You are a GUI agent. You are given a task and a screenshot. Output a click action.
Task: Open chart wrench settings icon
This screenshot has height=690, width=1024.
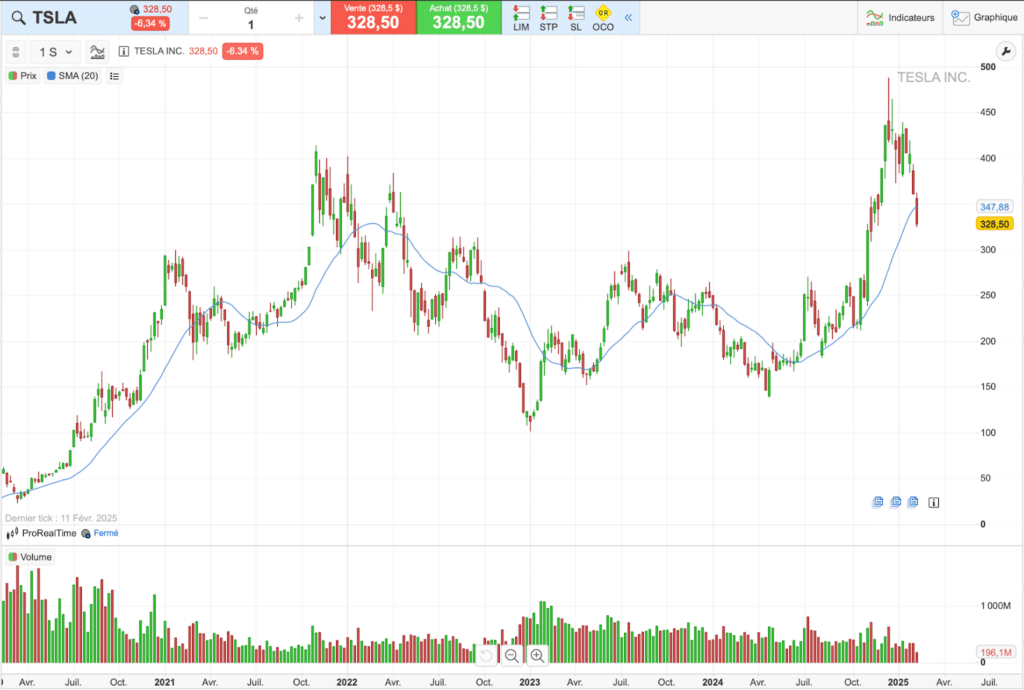tap(1006, 51)
